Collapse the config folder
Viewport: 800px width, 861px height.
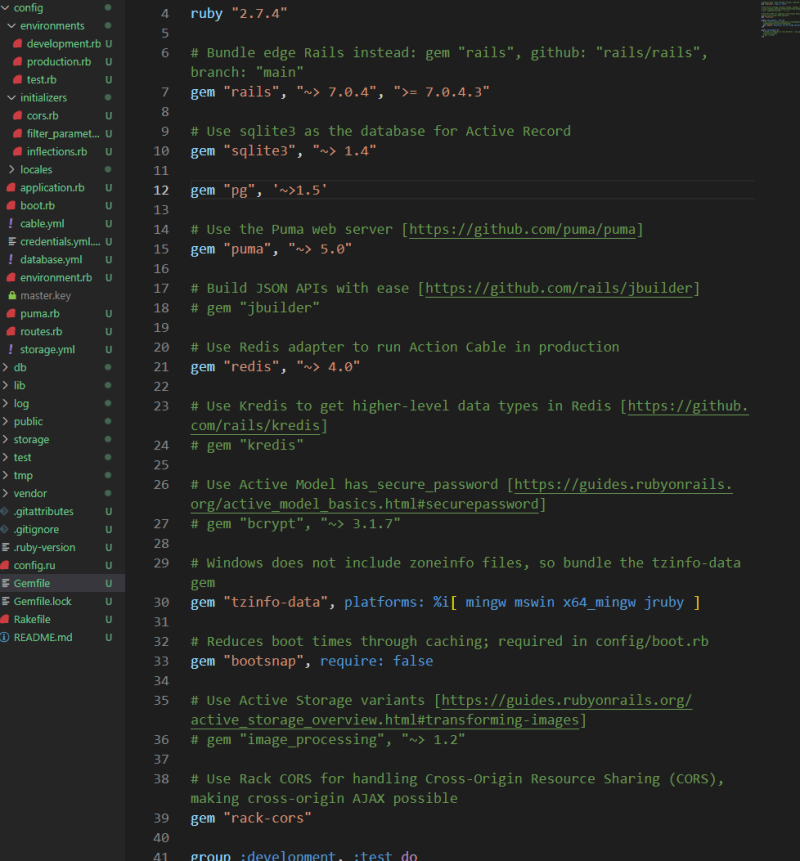point(5,8)
